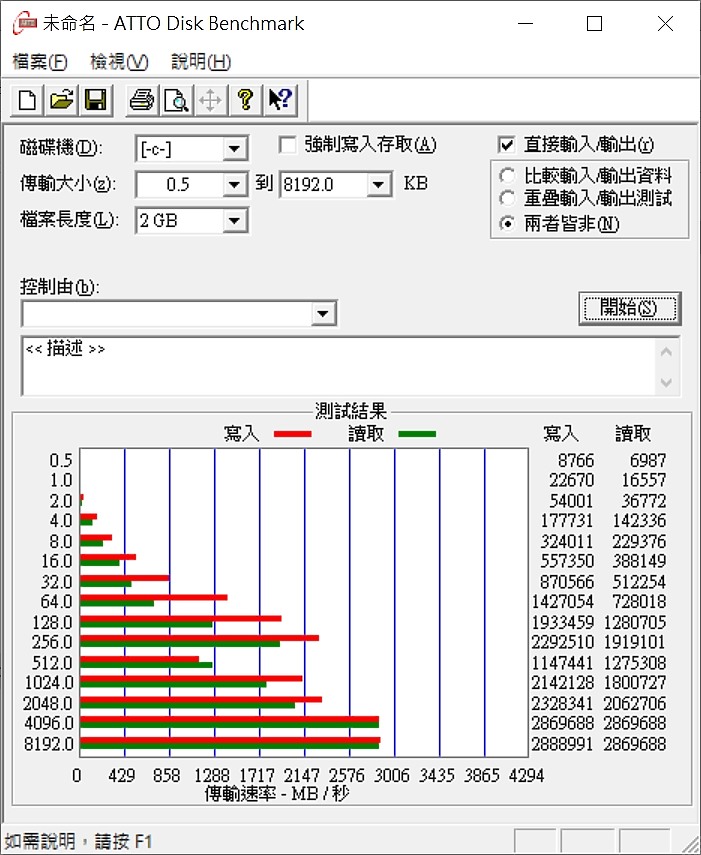Click the yellow question mark Help icon

245,100
